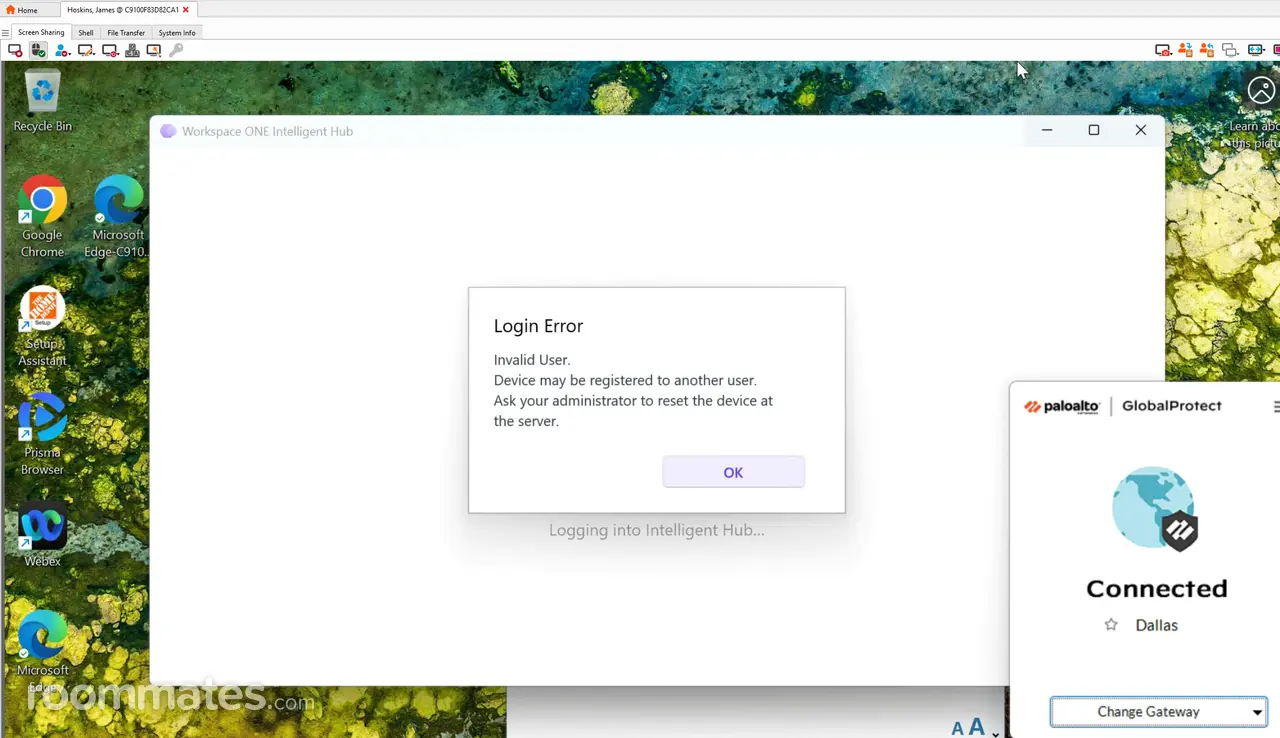Click the small A font size button

tap(957, 729)
